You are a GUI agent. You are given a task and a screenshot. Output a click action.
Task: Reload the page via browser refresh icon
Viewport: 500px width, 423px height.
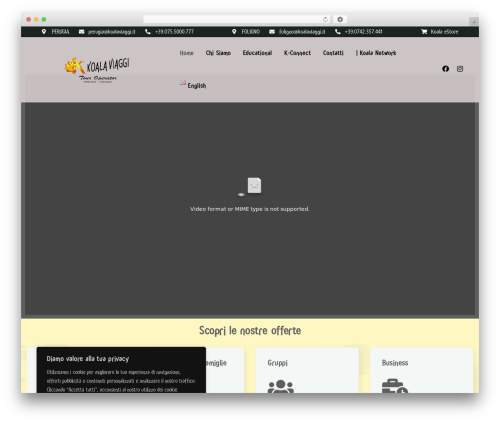pos(325,19)
